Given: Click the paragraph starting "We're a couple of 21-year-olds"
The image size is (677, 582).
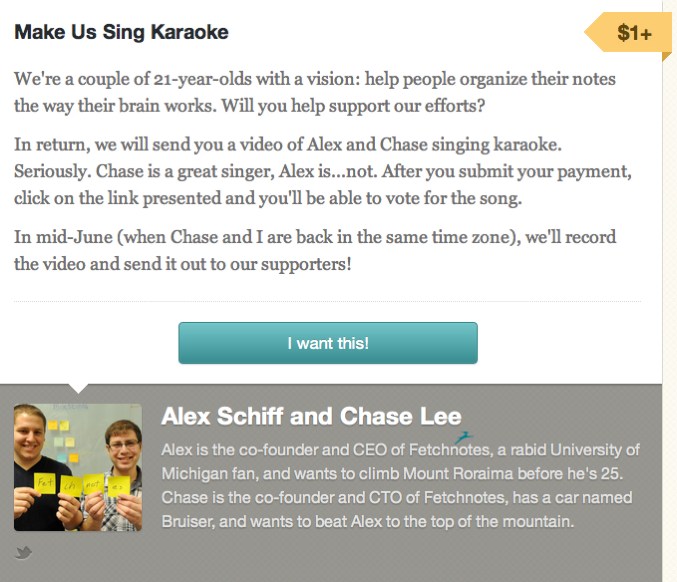Looking at the screenshot, I should [x=315, y=90].
